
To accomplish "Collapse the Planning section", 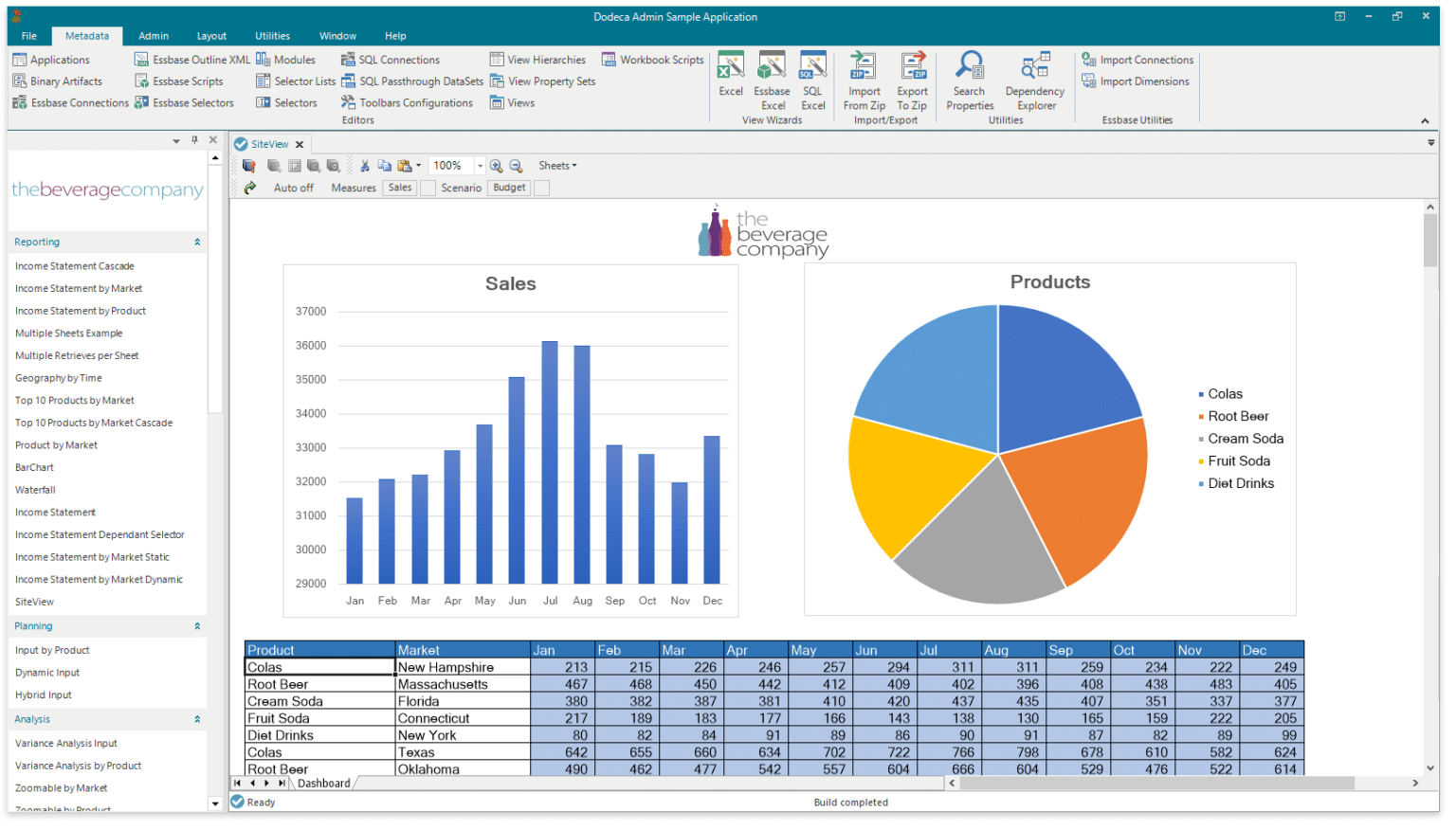I will [198, 625].
